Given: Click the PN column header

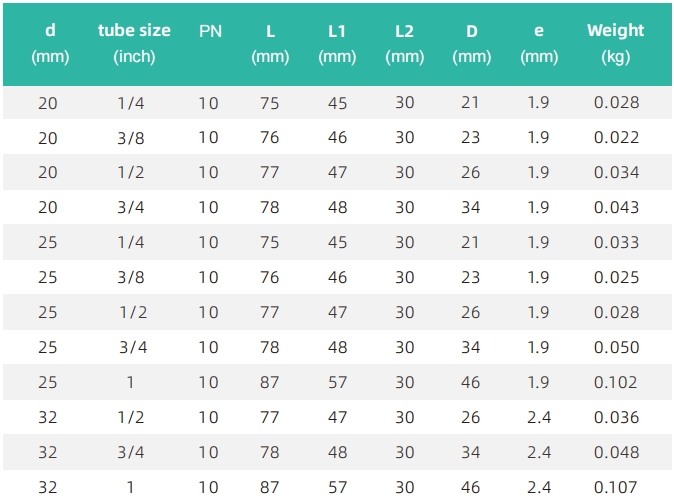Looking at the screenshot, I should [x=210, y=31].
